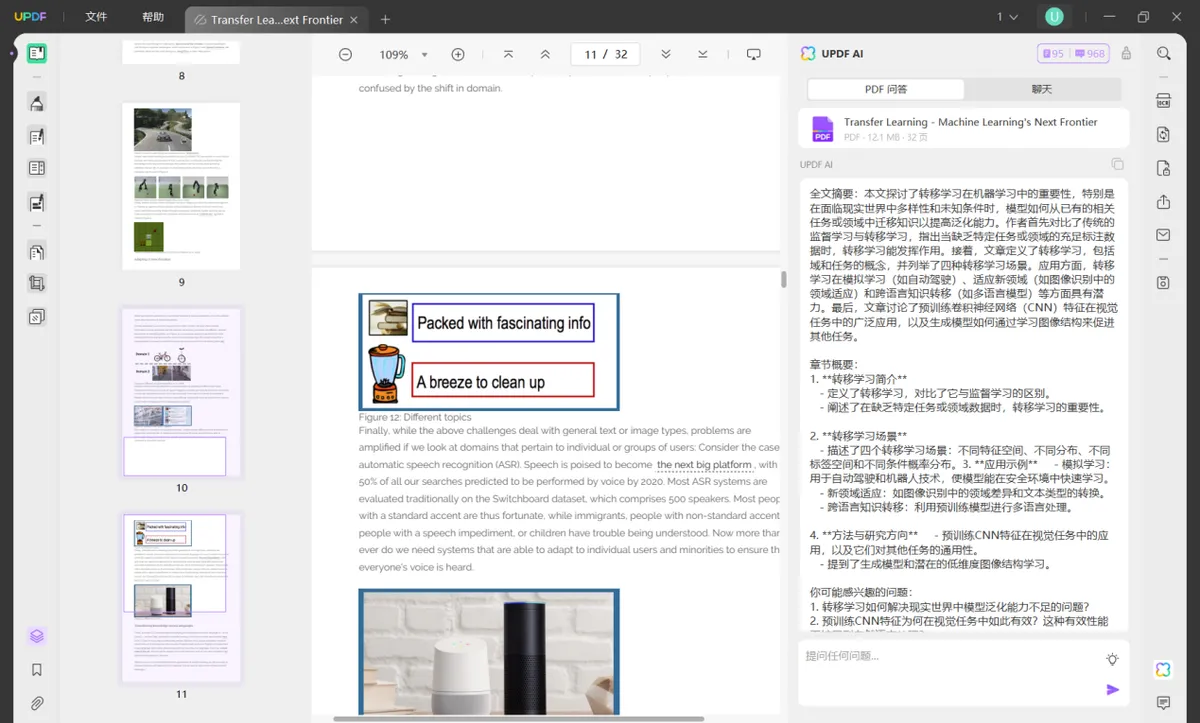Expand the 109% zoom level dropdown
The width and height of the screenshot is (1200, 723).
(x=424, y=55)
